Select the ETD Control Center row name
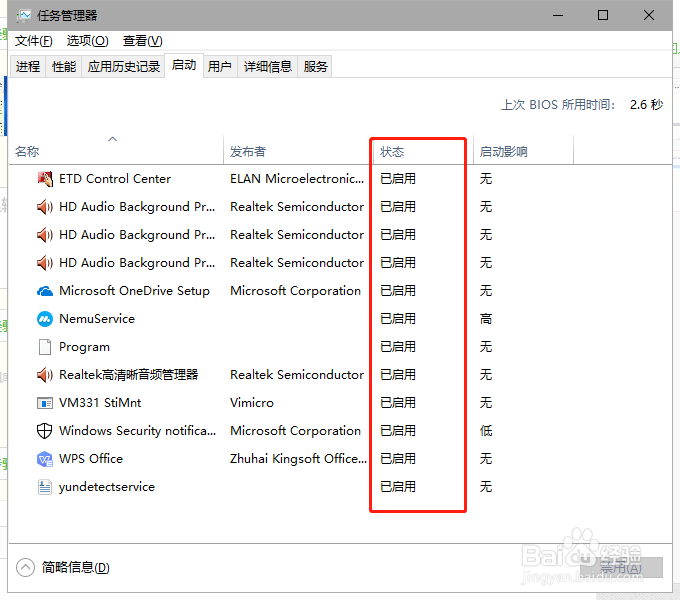Viewport: 680px width, 600px height. [115, 179]
